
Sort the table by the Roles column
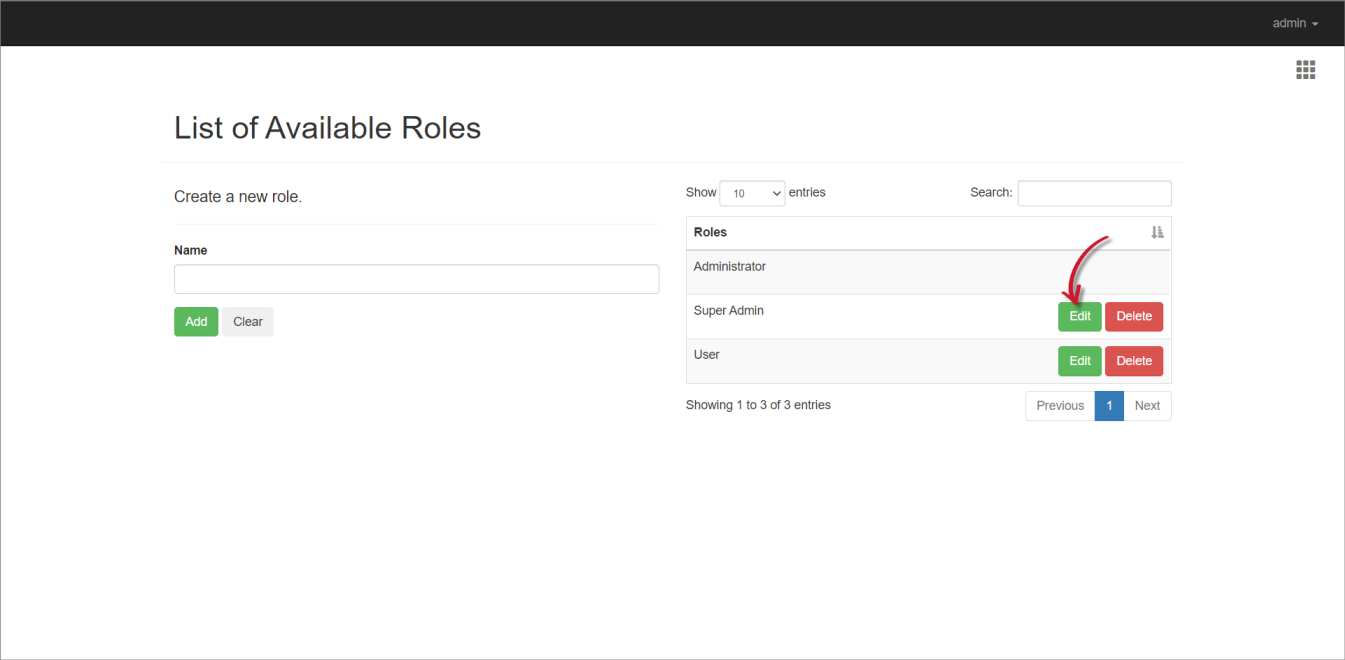pyautogui.click(x=710, y=232)
